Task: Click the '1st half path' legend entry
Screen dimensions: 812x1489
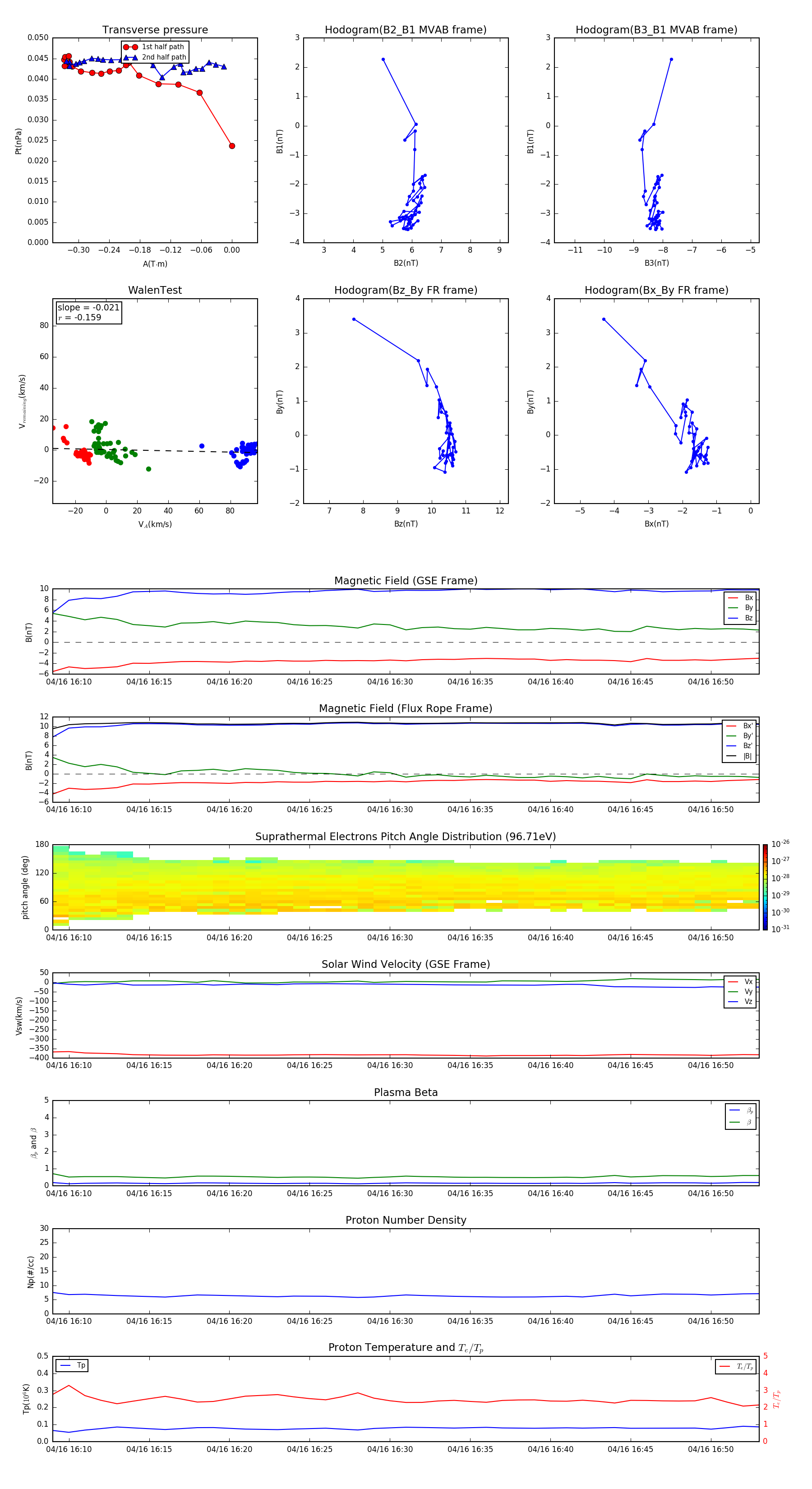Action: pos(154,47)
